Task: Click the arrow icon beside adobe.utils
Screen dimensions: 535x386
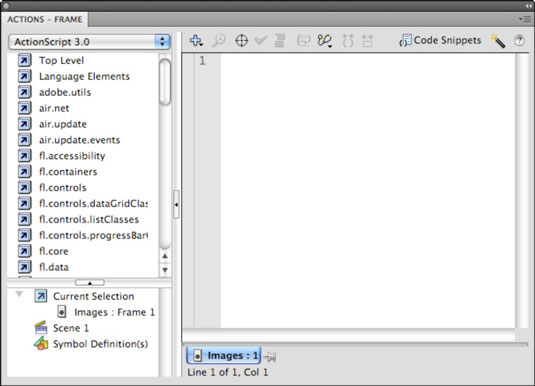Action: click(25, 92)
